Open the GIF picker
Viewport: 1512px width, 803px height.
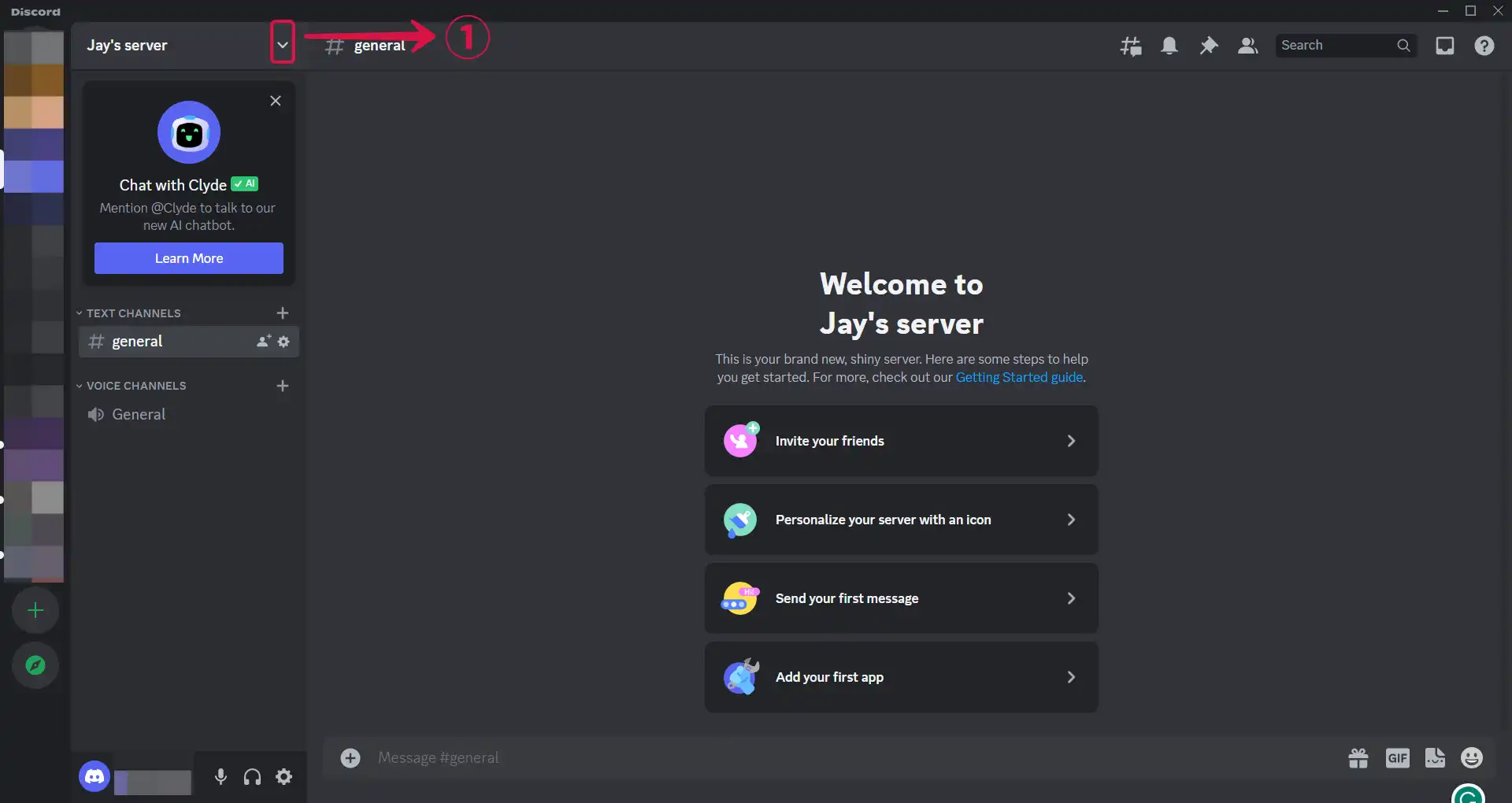(1398, 757)
